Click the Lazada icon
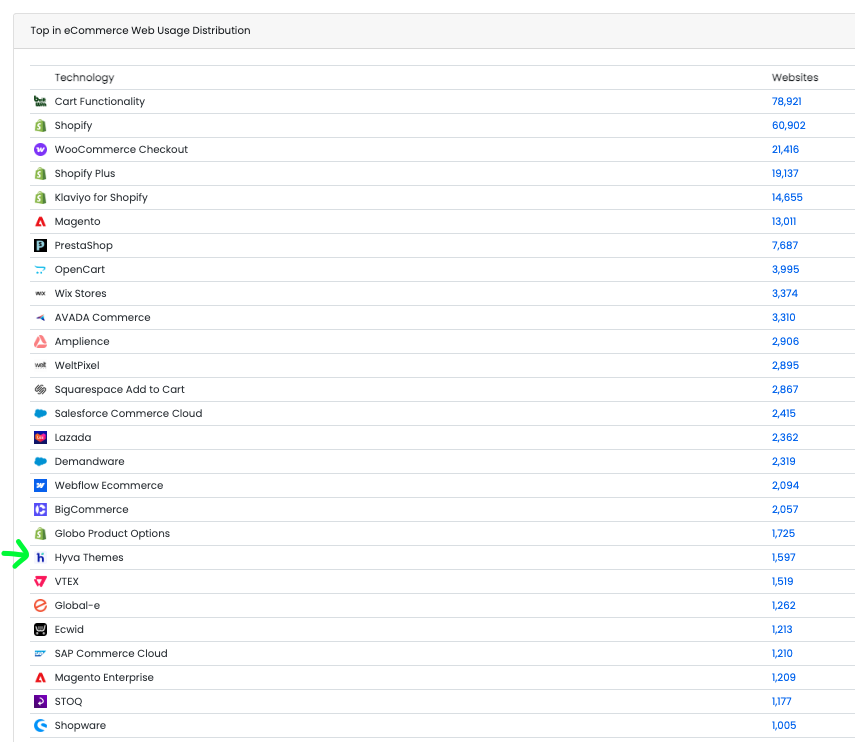 pyautogui.click(x=39, y=437)
